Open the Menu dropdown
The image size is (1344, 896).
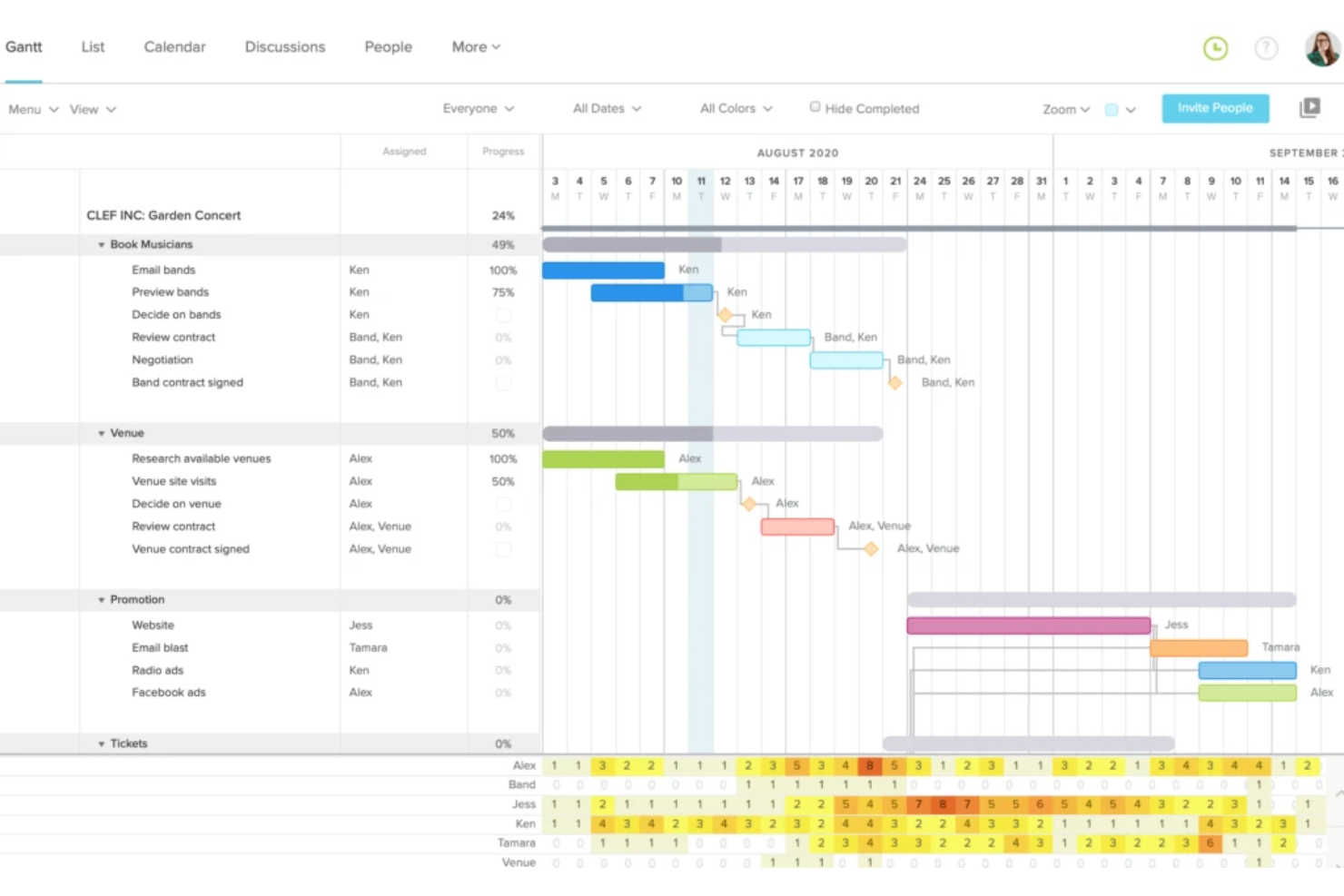[34, 109]
